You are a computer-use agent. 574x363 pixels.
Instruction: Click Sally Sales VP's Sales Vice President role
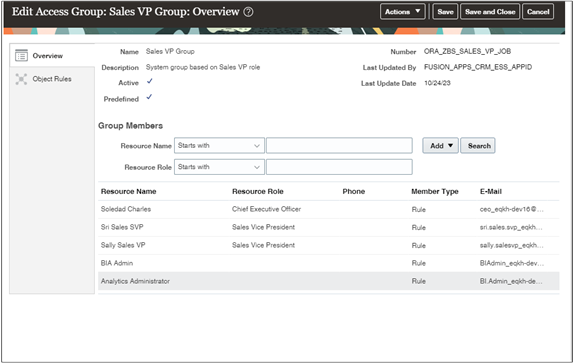[263, 245]
